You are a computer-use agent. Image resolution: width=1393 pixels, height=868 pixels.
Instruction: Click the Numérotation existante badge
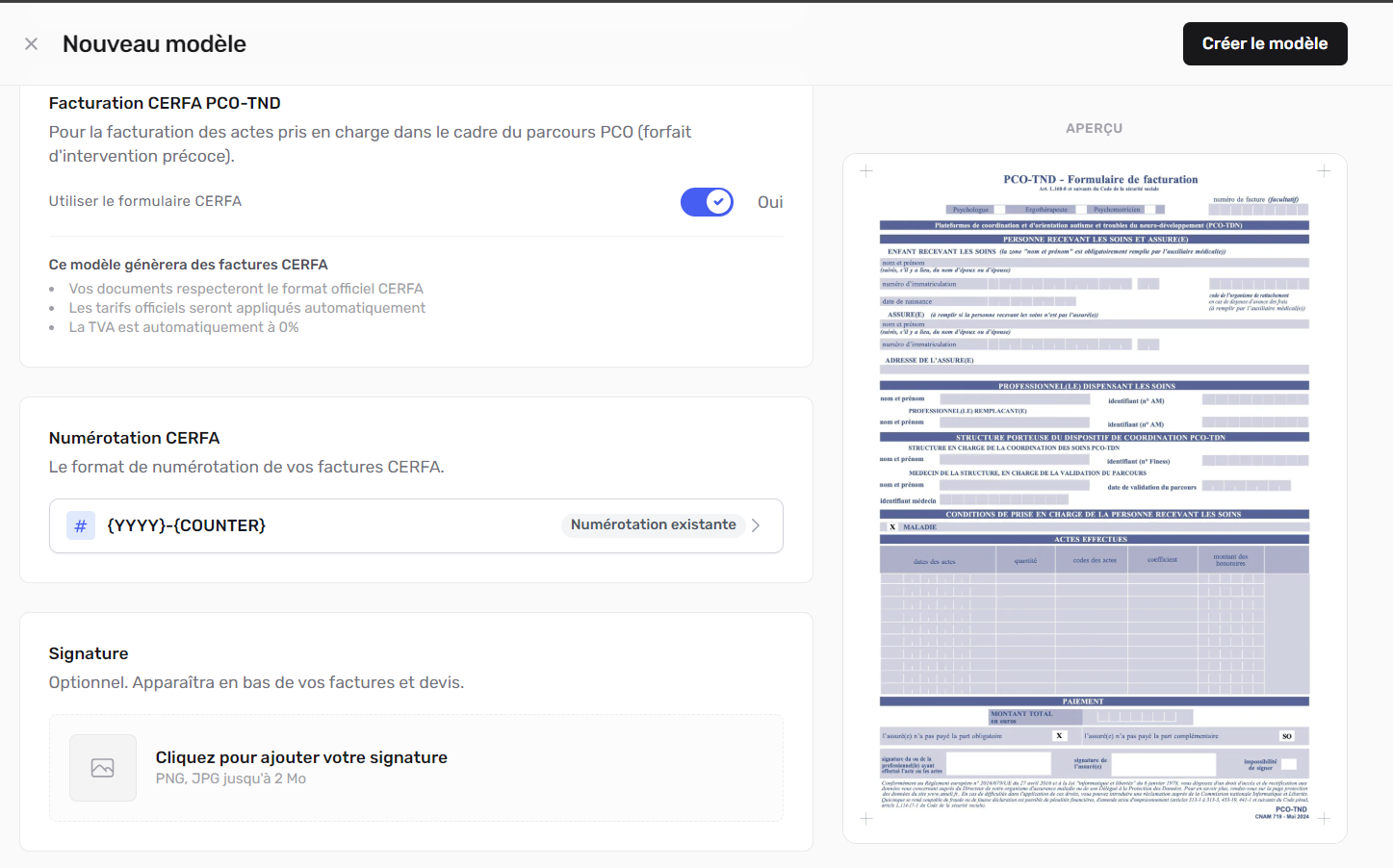tap(653, 524)
